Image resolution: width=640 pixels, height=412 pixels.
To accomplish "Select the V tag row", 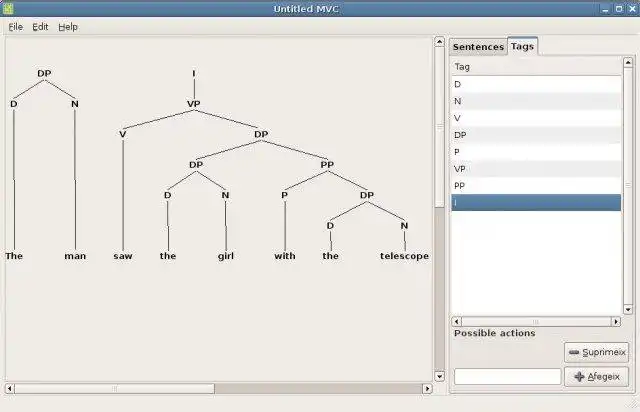I will 536,118.
